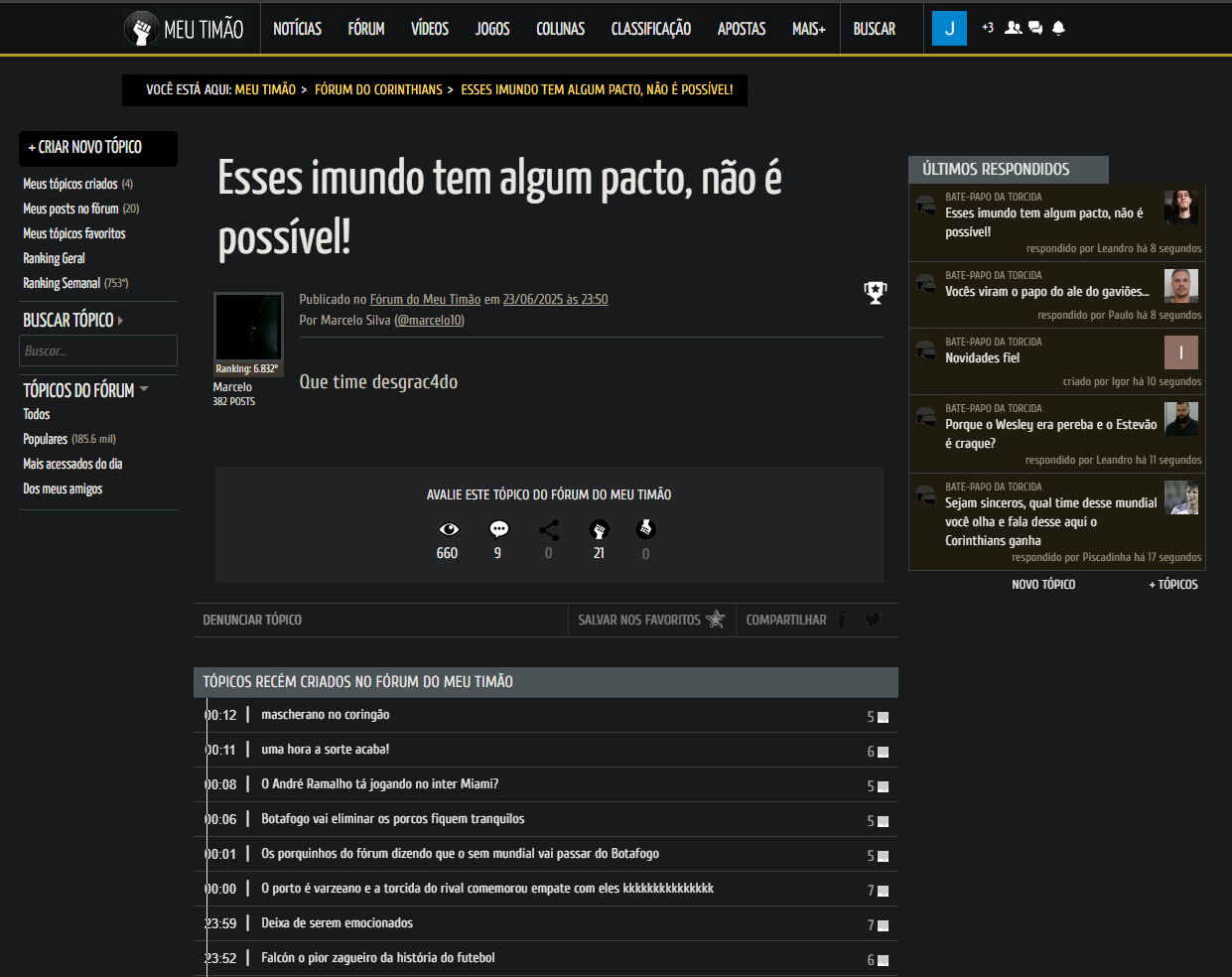1232x977 pixels.
Task: Click the Criar Novo Tópico button
Action: (98, 148)
